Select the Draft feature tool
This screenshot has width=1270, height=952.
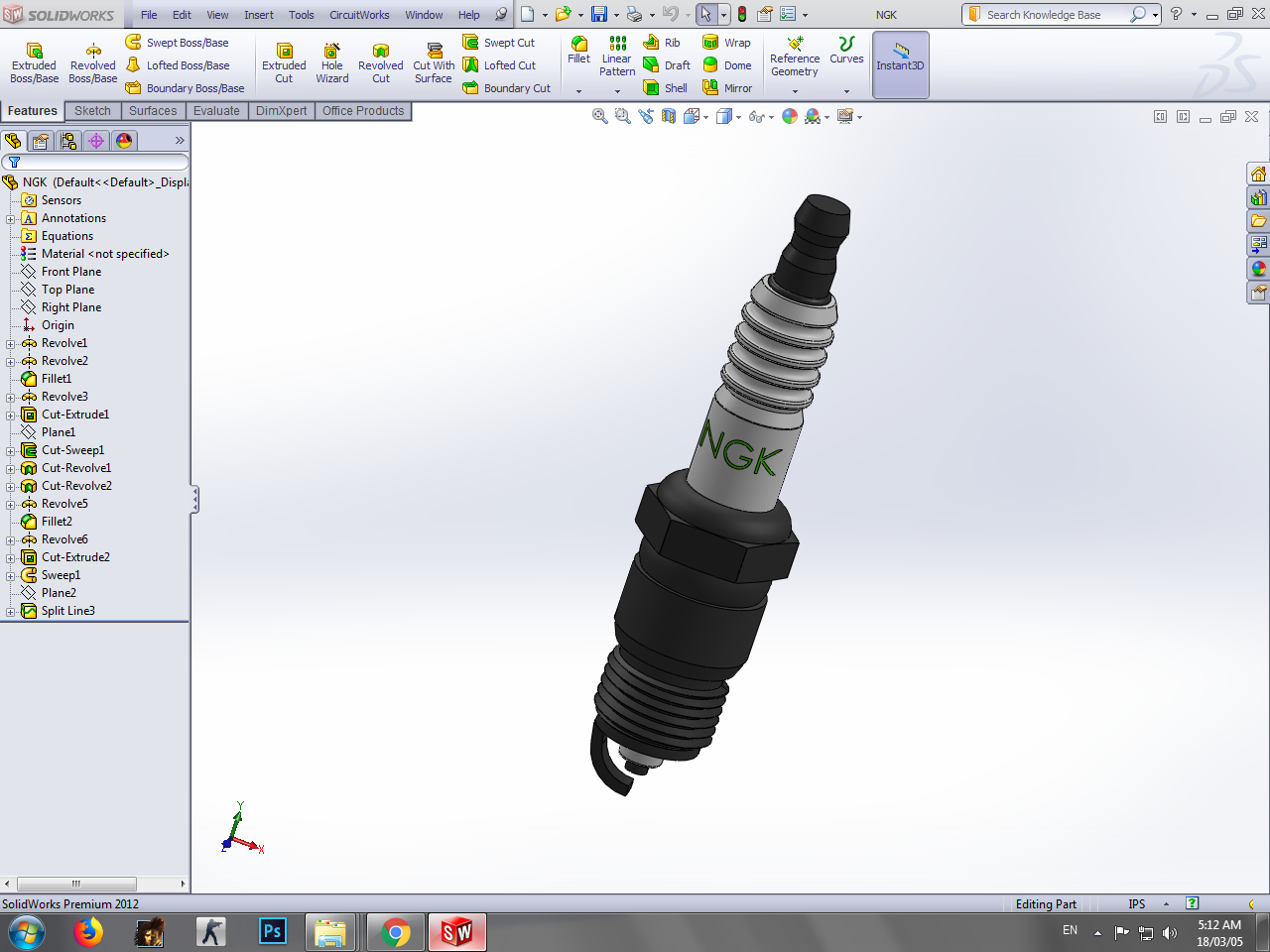[x=667, y=65]
